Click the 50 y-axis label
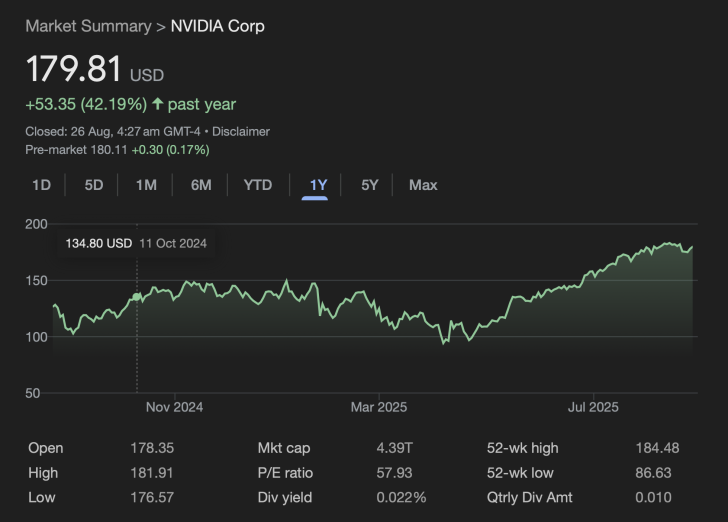 coord(32,393)
